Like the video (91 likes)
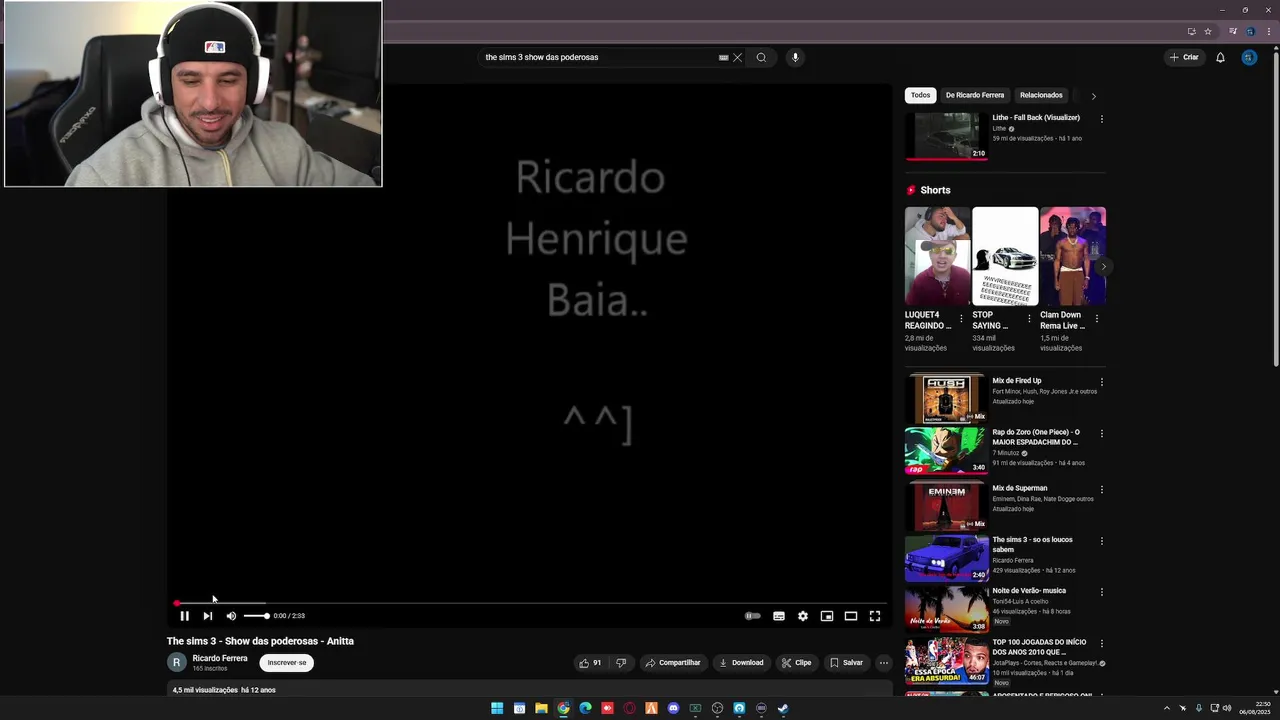This screenshot has width=1280, height=720. pos(590,663)
